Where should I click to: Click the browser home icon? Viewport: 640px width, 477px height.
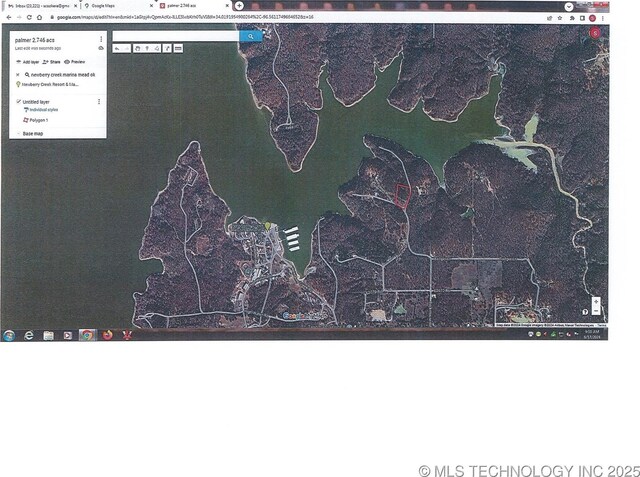(39, 18)
